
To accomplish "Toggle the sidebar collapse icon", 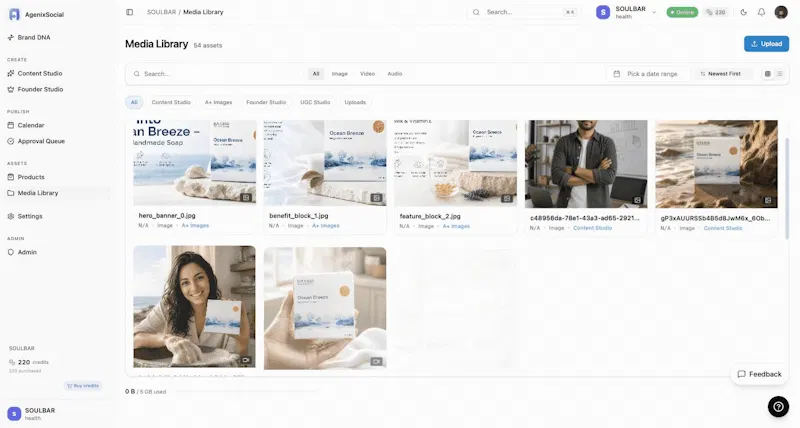I will pos(130,12).
